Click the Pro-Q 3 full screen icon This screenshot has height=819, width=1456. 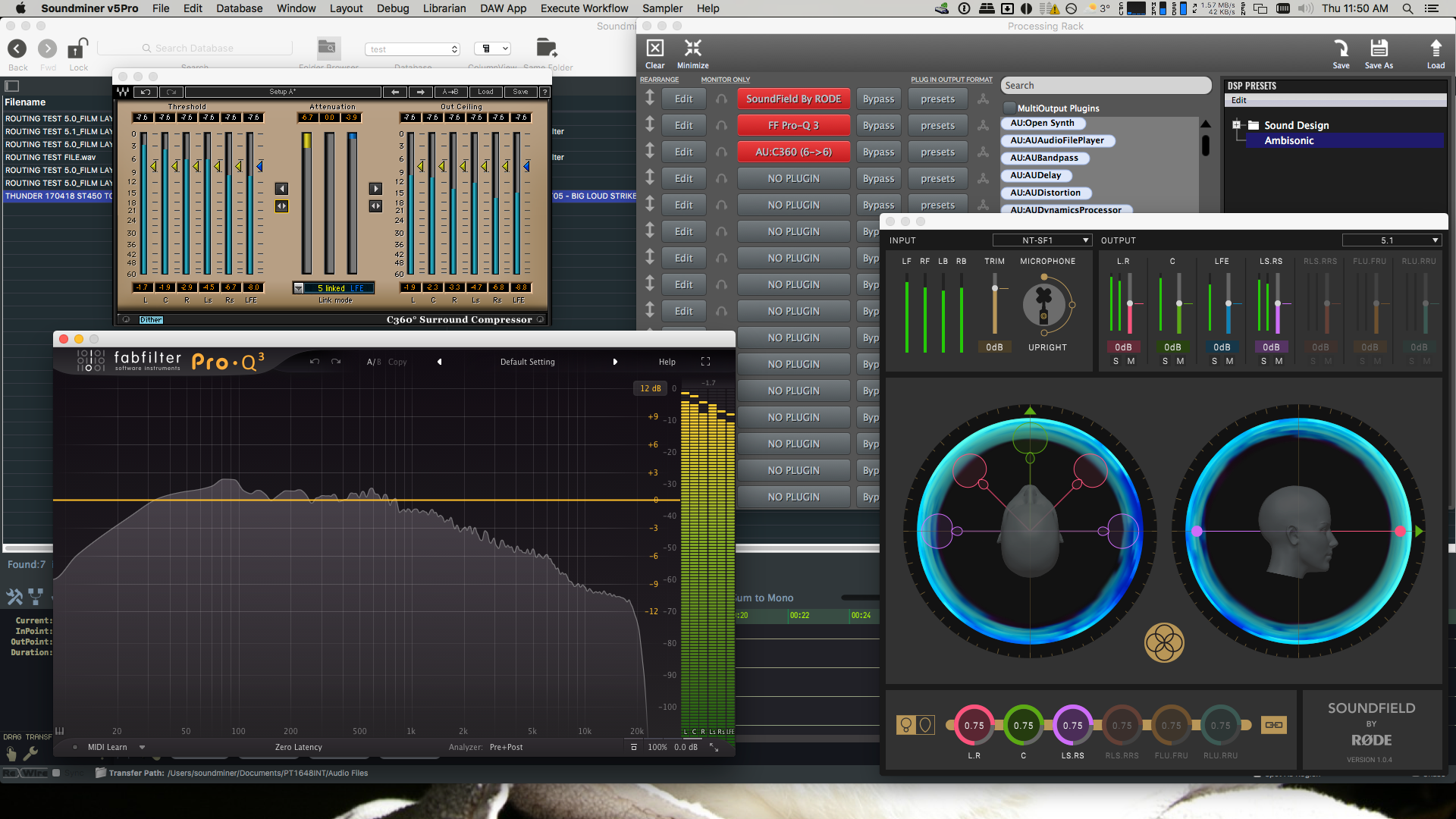tap(705, 362)
